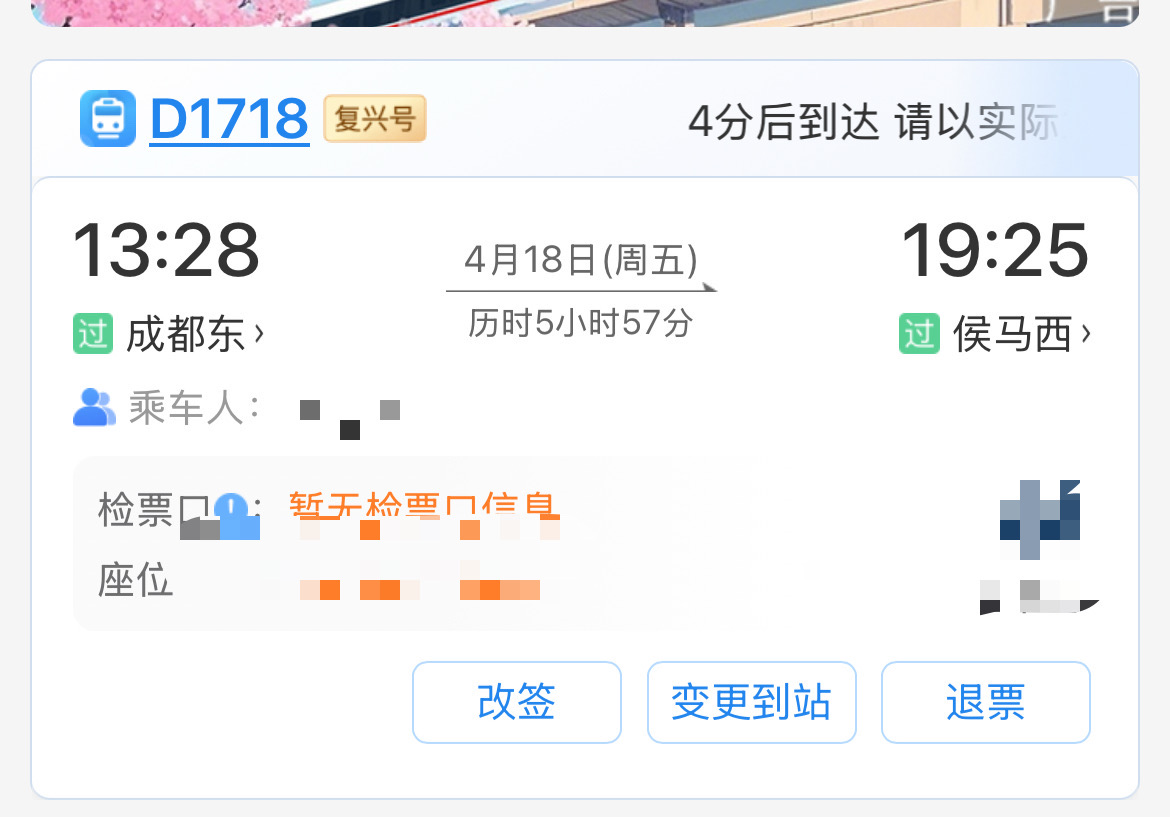The image size is (1170, 817).
Task: Tap the 历时5小时57分 duration text
Action: [581, 323]
